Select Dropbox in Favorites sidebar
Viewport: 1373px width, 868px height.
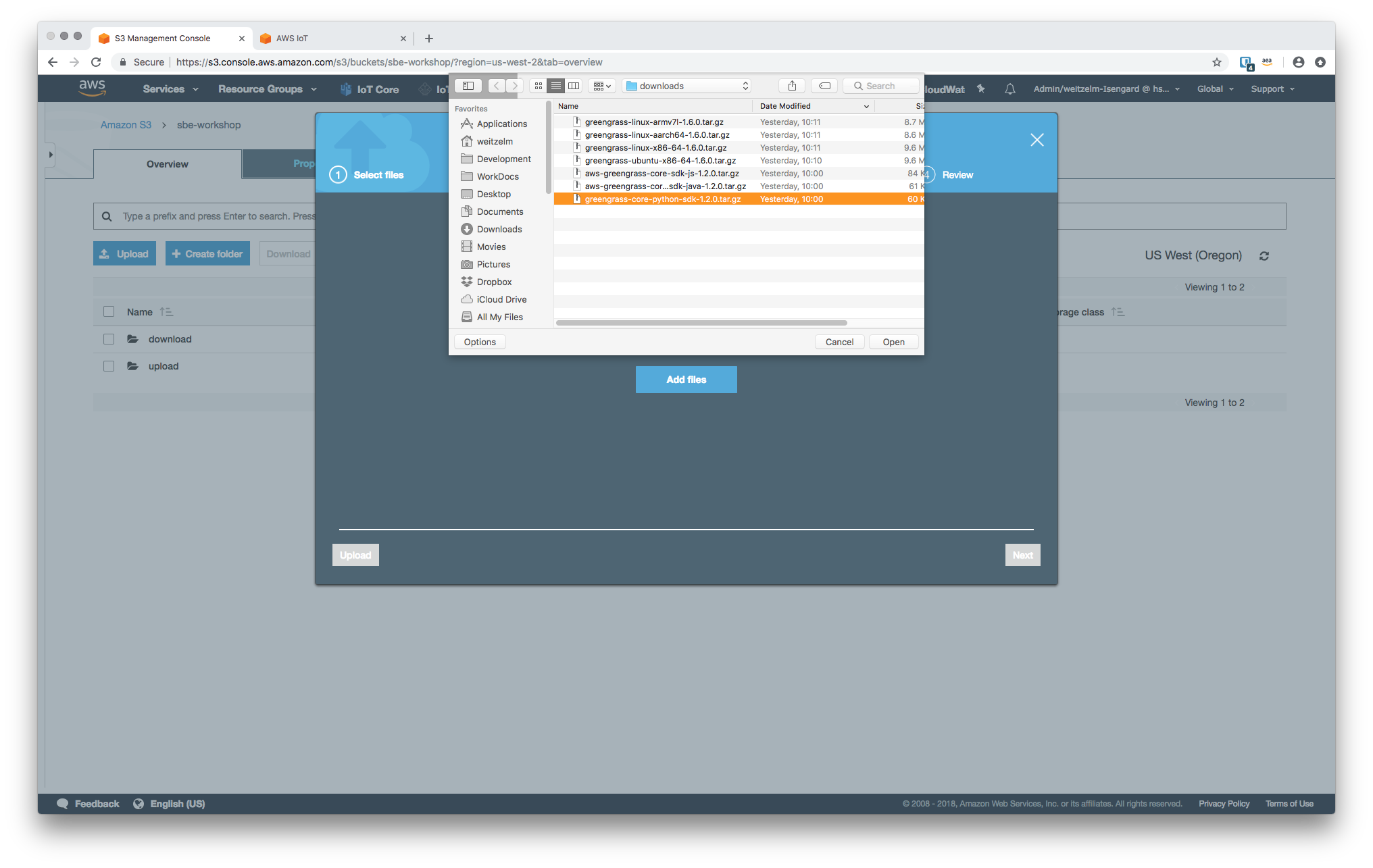(494, 282)
